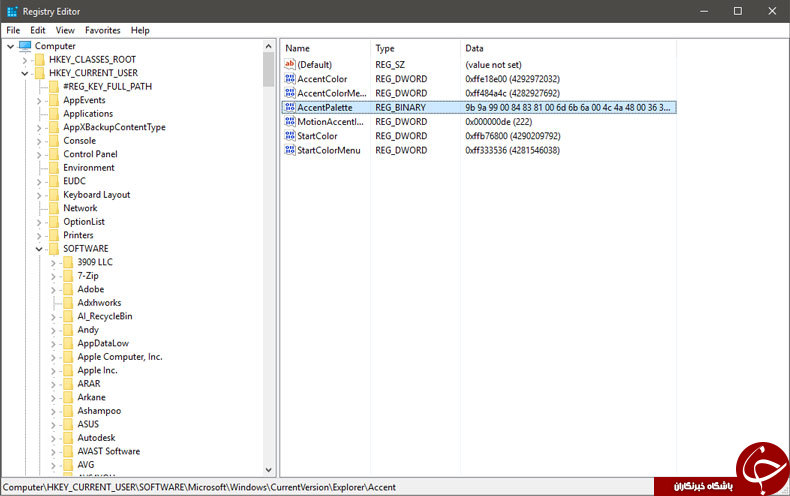The height and width of the screenshot is (496, 790).
Task: Click the StartColor value icon
Action: pyautogui.click(x=290, y=136)
